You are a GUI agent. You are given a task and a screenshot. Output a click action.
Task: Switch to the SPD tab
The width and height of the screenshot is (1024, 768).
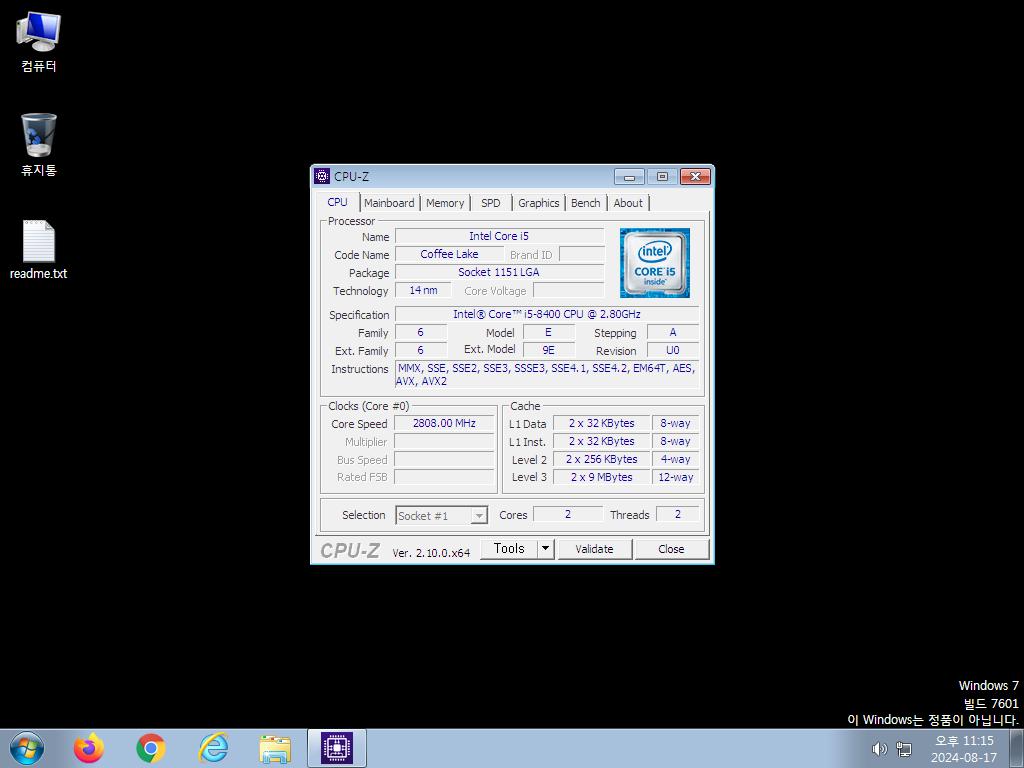pyautogui.click(x=490, y=203)
